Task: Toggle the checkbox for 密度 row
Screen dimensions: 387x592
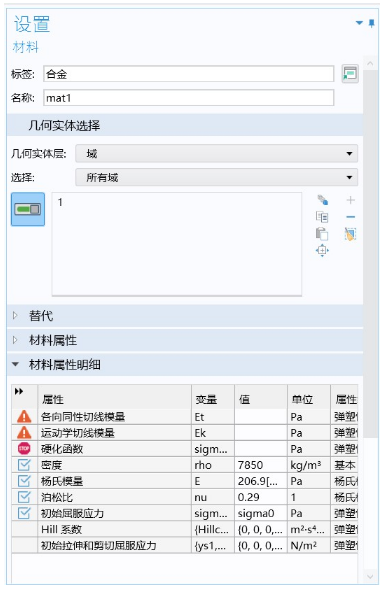Action: 24,465
